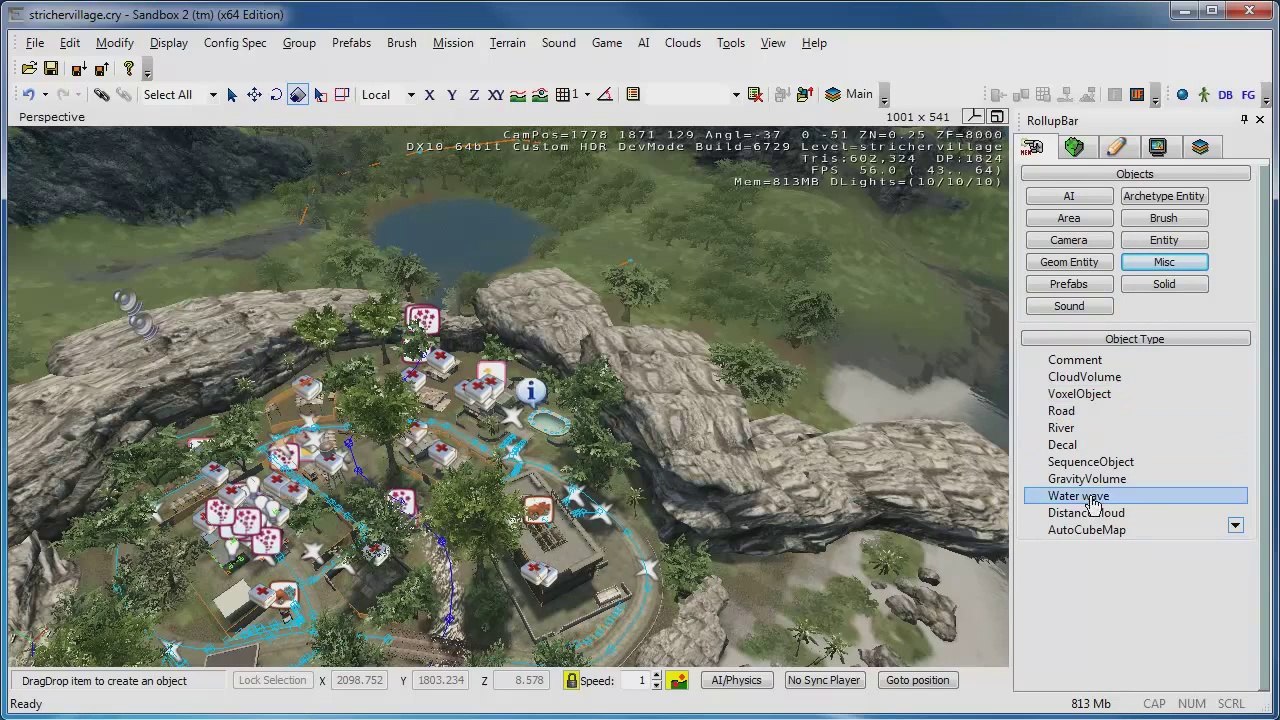Viewport: 1280px width, 720px height.
Task: Select AutoCubeMap in Object Type list
Action: [1087, 530]
